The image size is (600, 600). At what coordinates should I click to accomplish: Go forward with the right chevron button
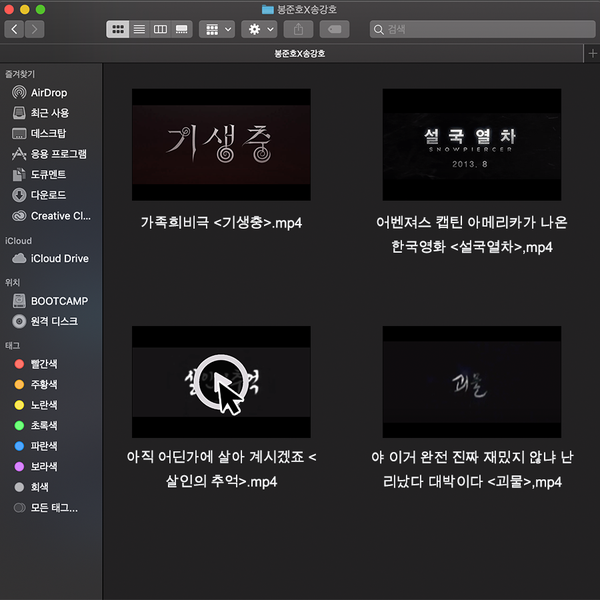pyautogui.click(x=34, y=29)
